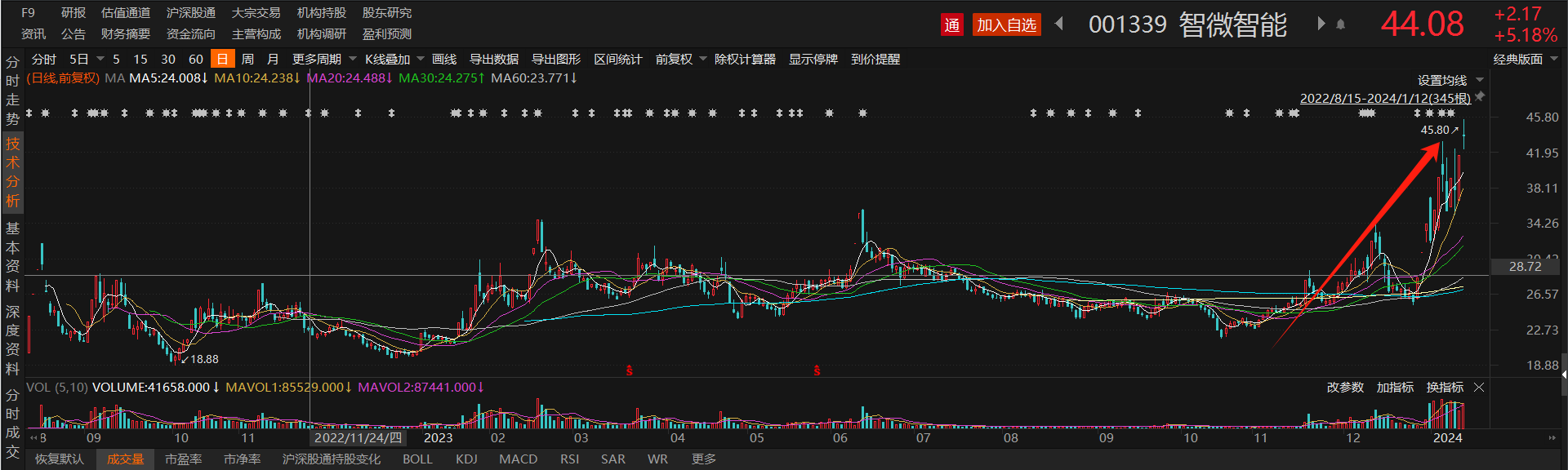The height and width of the screenshot is (470, 1568).
Task: Go to next stock with right arrow
Action: coord(1321,24)
